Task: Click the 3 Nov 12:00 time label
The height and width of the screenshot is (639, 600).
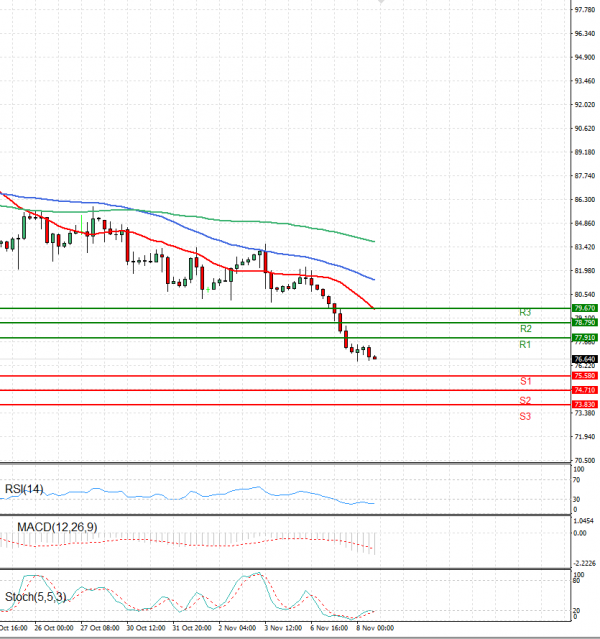Action: click(283, 628)
